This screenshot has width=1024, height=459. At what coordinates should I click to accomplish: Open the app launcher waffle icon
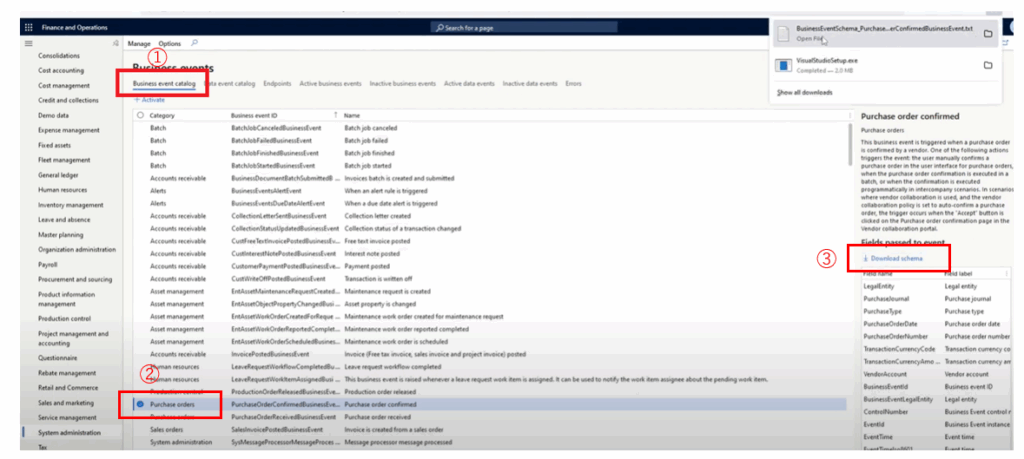(x=28, y=28)
